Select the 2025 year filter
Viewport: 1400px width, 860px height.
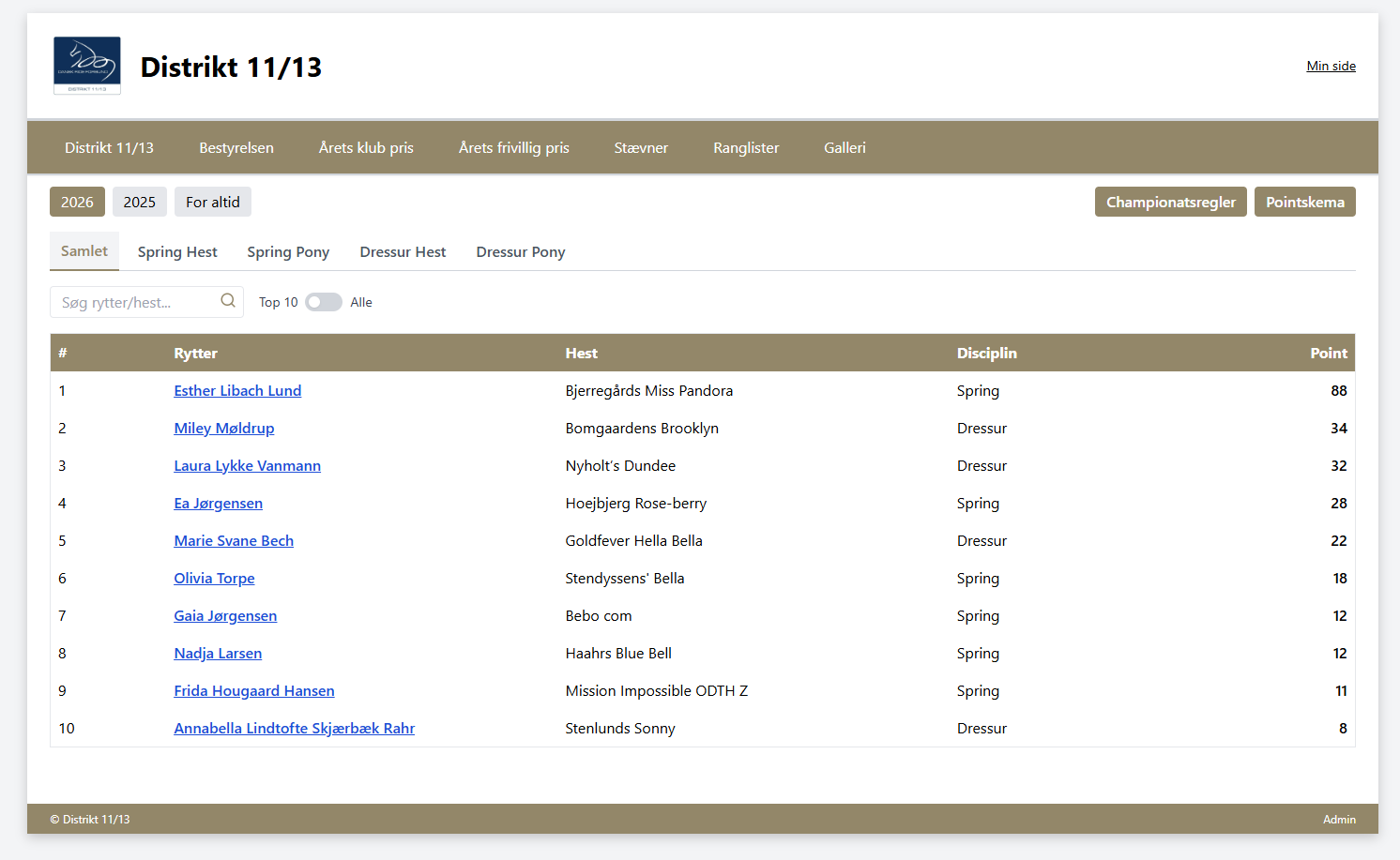click(x=139, y=201)
